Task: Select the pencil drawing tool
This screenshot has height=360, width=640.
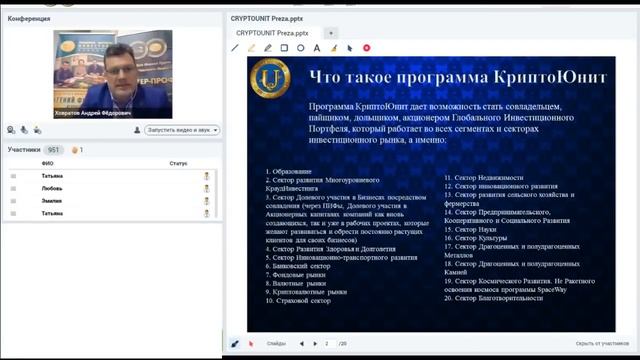Action: pos(268,48)
